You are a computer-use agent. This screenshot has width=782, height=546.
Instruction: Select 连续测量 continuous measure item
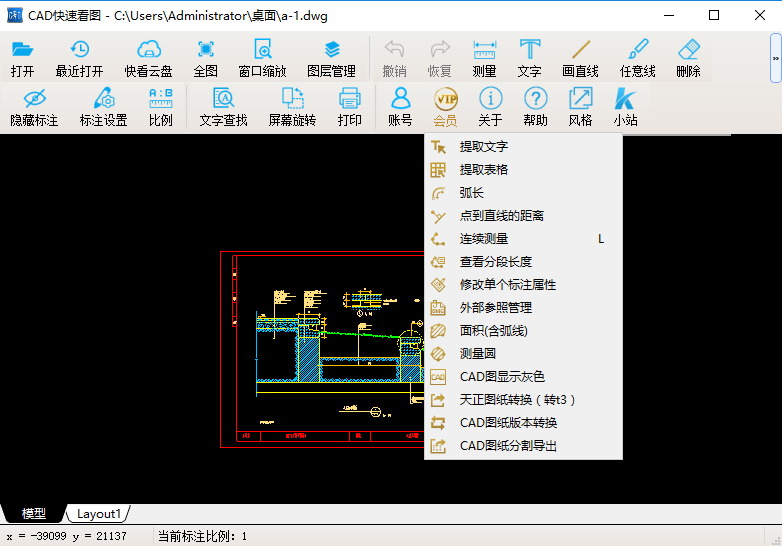tap(523, 239)
